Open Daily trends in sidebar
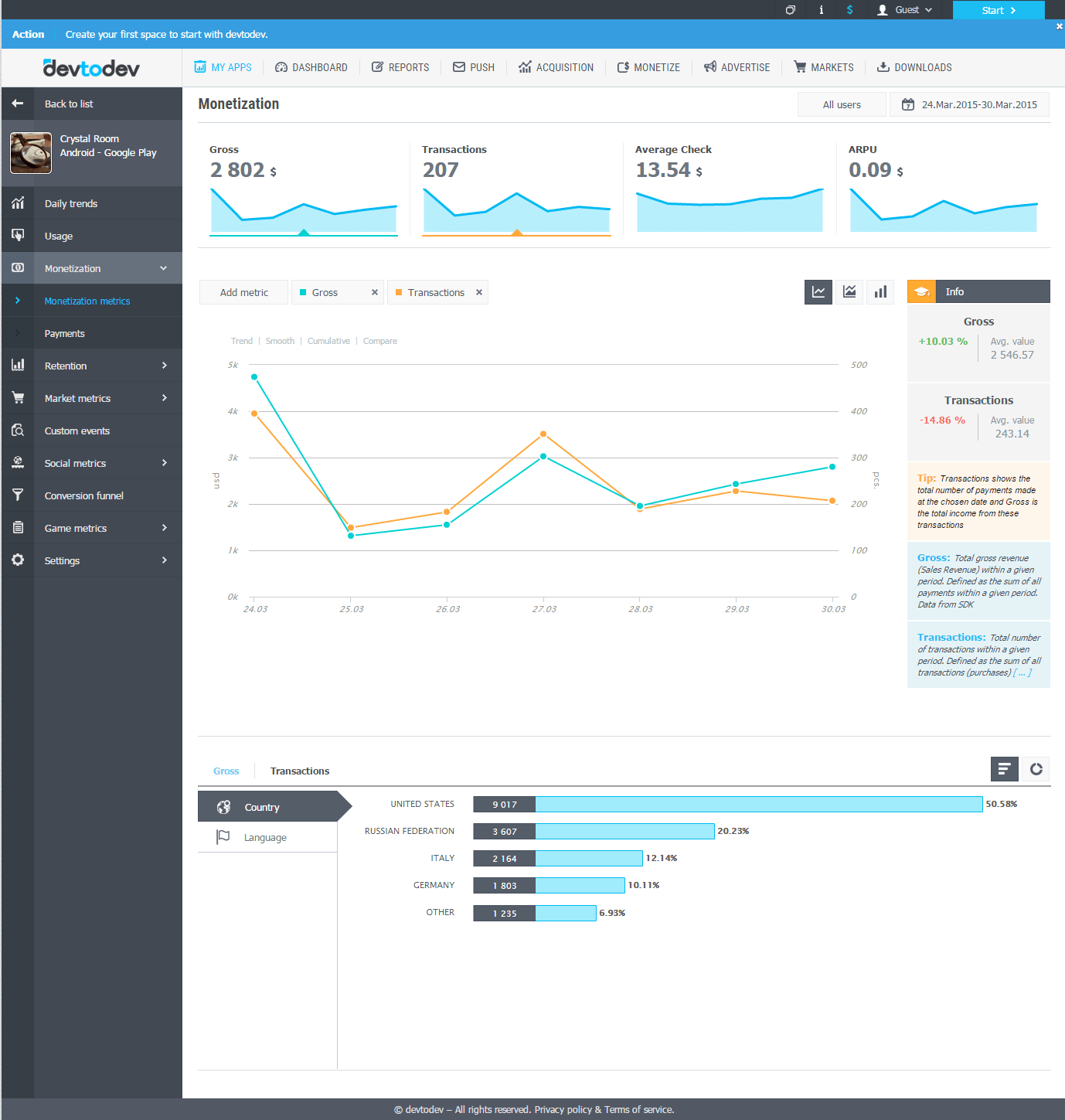The height and width of the screenshot is (1120, 1065). click(x=91, y=203)
